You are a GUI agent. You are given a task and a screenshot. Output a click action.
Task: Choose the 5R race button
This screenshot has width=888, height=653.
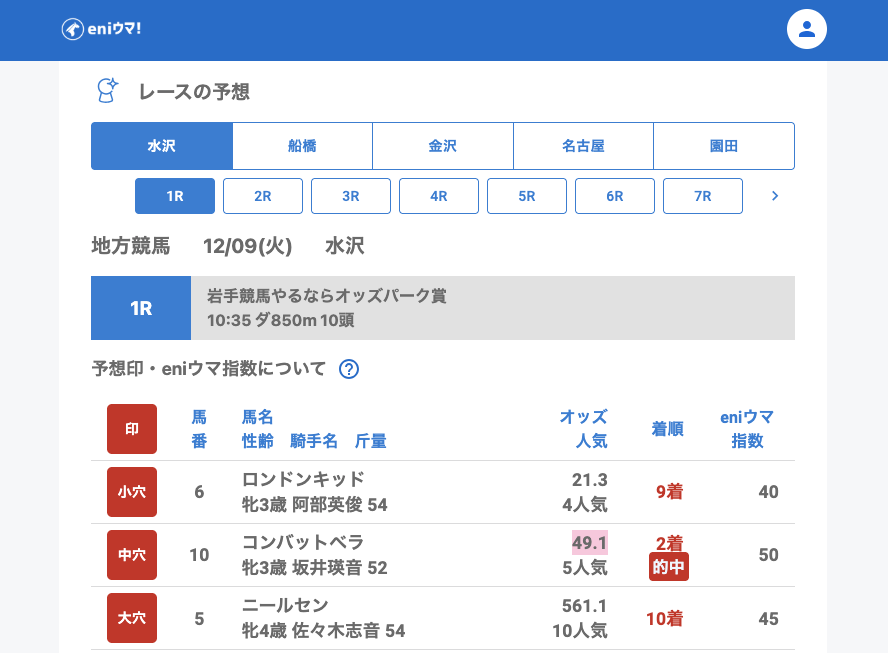click(x=527, y=196)
